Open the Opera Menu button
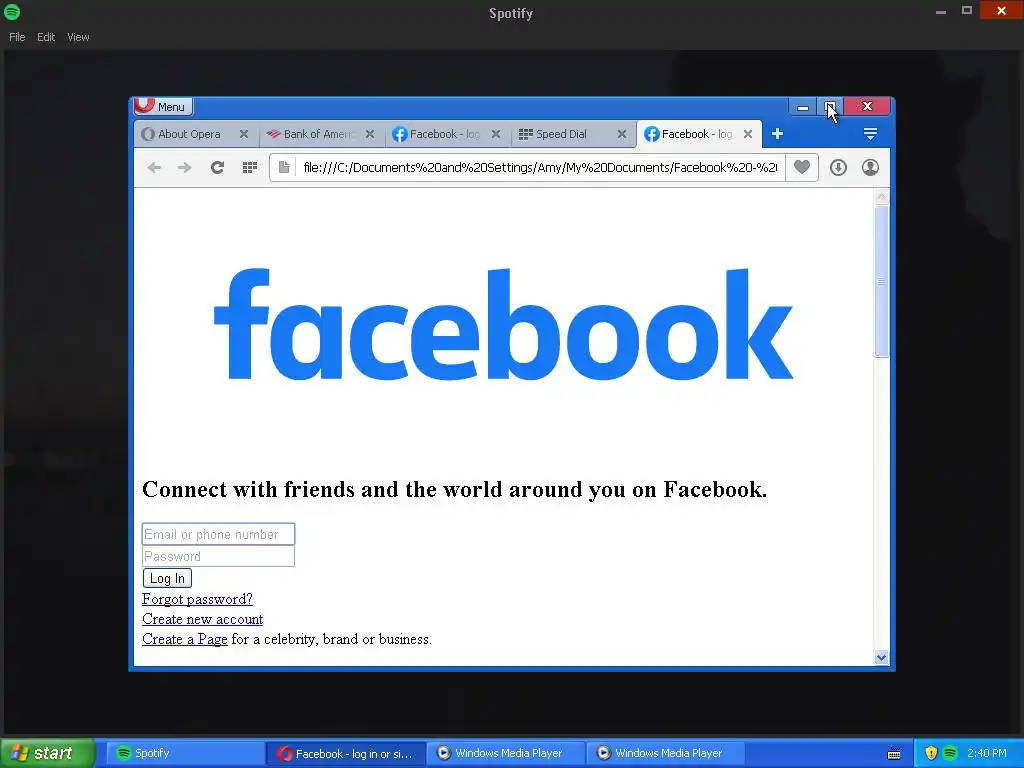The height and width of the screenshot is (768, 1024). coord(163,106)
